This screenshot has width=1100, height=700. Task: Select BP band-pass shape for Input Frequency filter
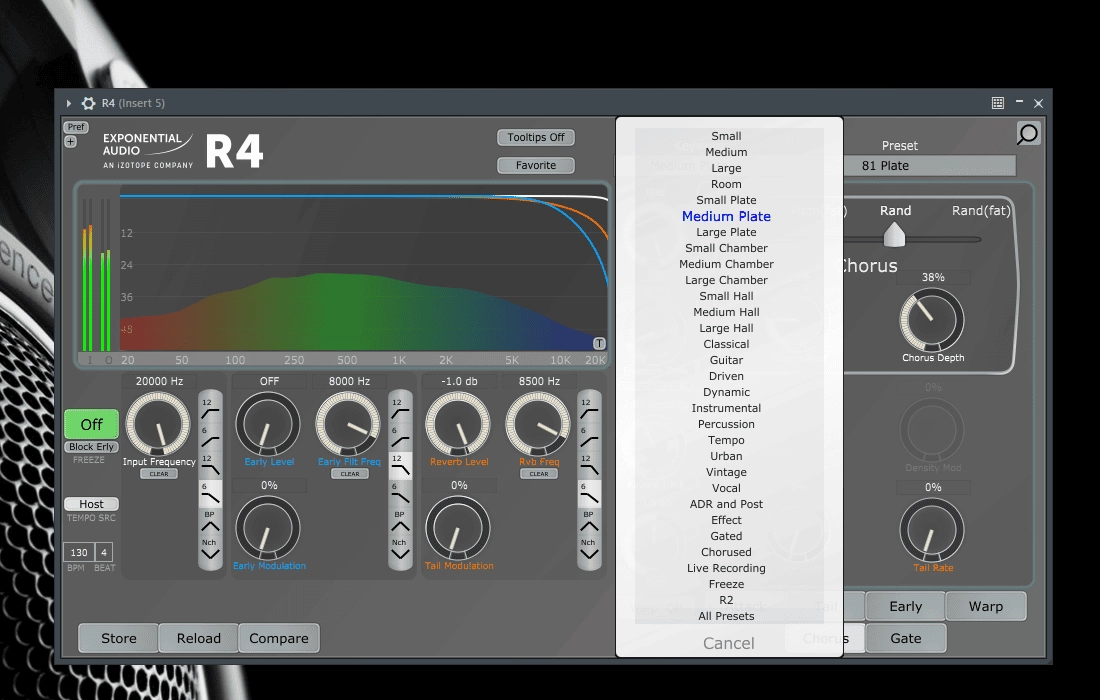[210, 521]
